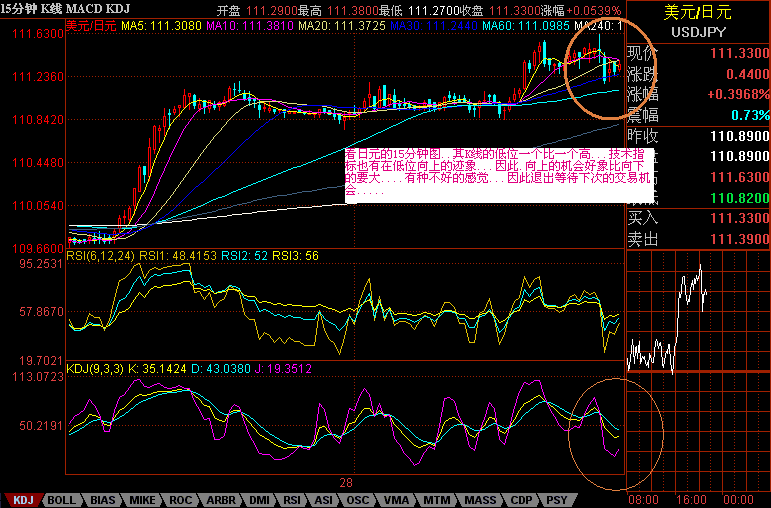
Task: Click the MA10: 111.3810 label
Action: point(249,26)
